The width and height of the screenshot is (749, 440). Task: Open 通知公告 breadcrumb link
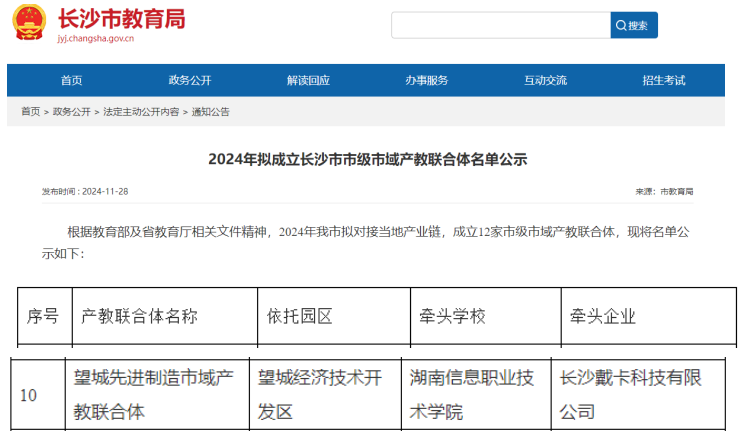[211, 112]
